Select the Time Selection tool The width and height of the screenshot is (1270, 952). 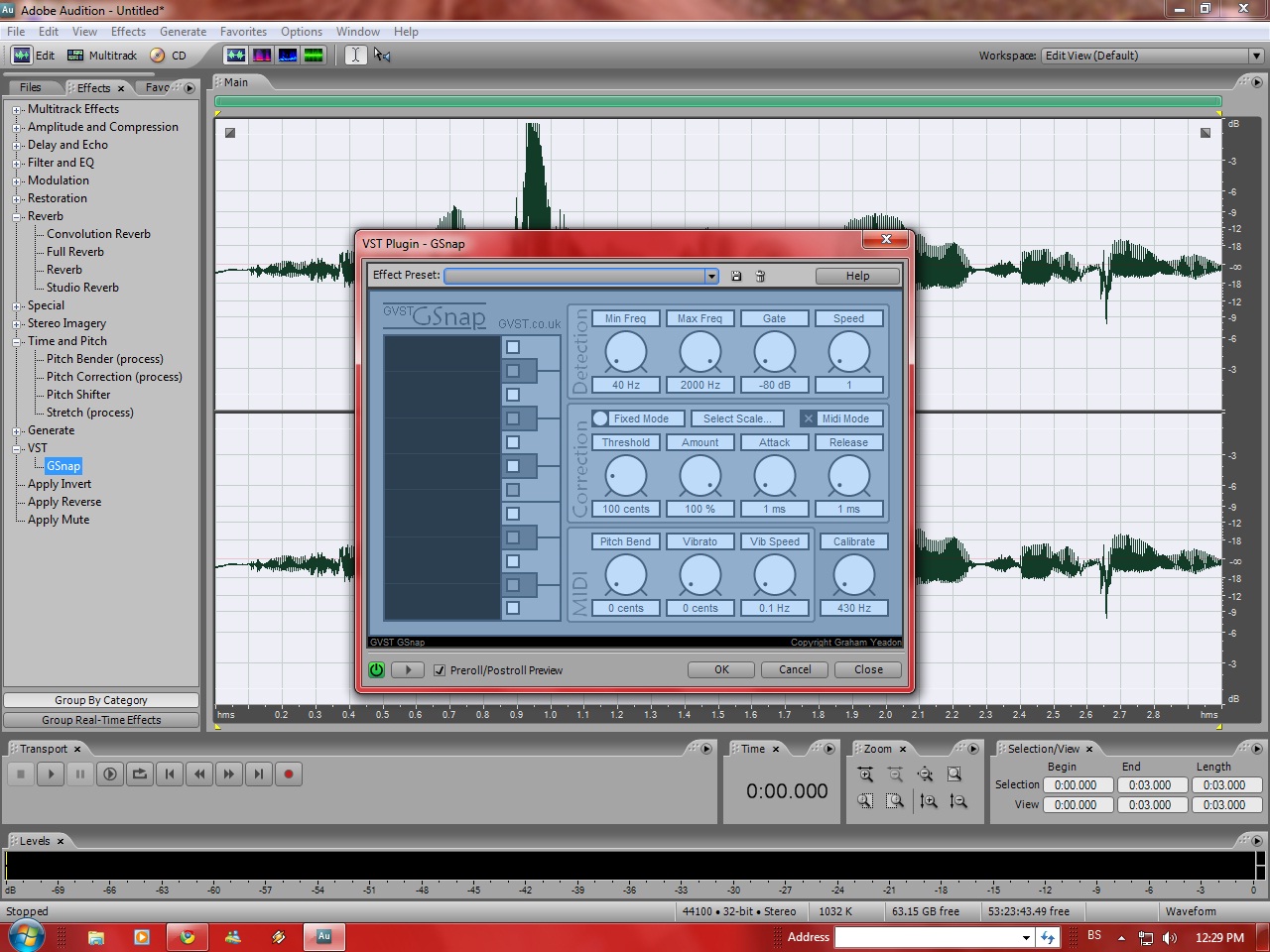(355, 56)
